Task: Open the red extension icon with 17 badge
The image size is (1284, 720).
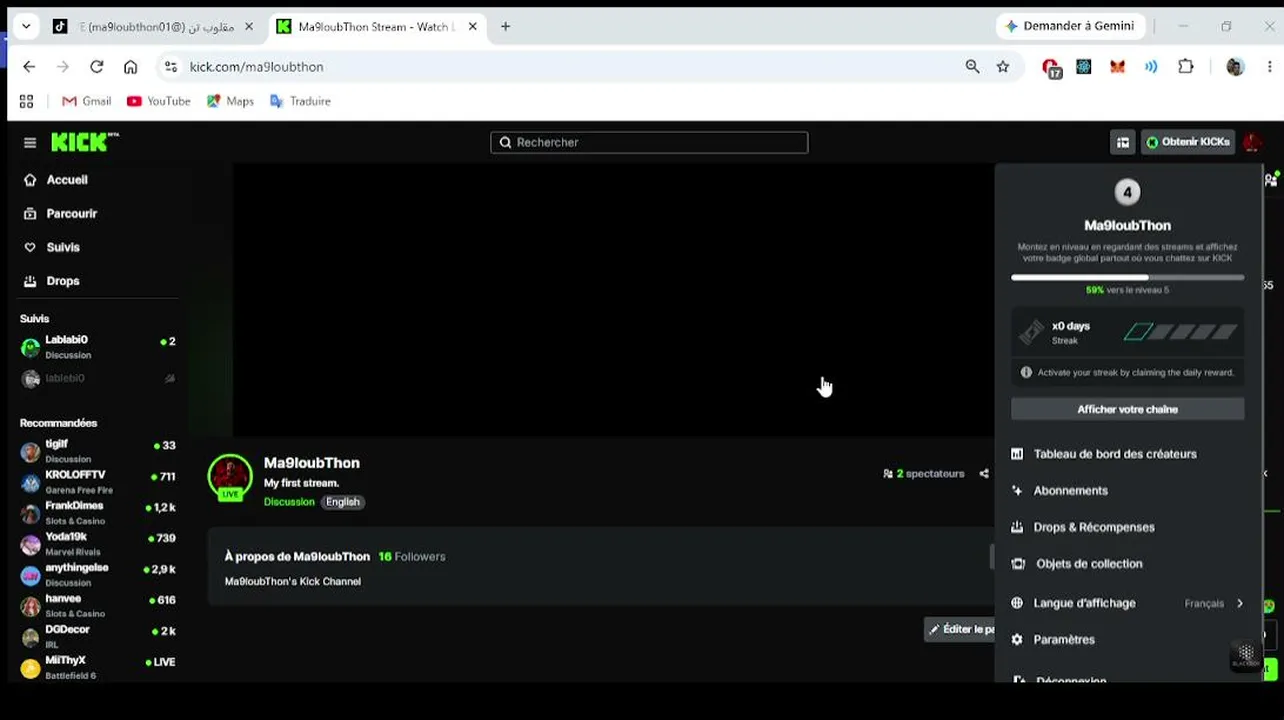Action: click(x=1051, y=68)
